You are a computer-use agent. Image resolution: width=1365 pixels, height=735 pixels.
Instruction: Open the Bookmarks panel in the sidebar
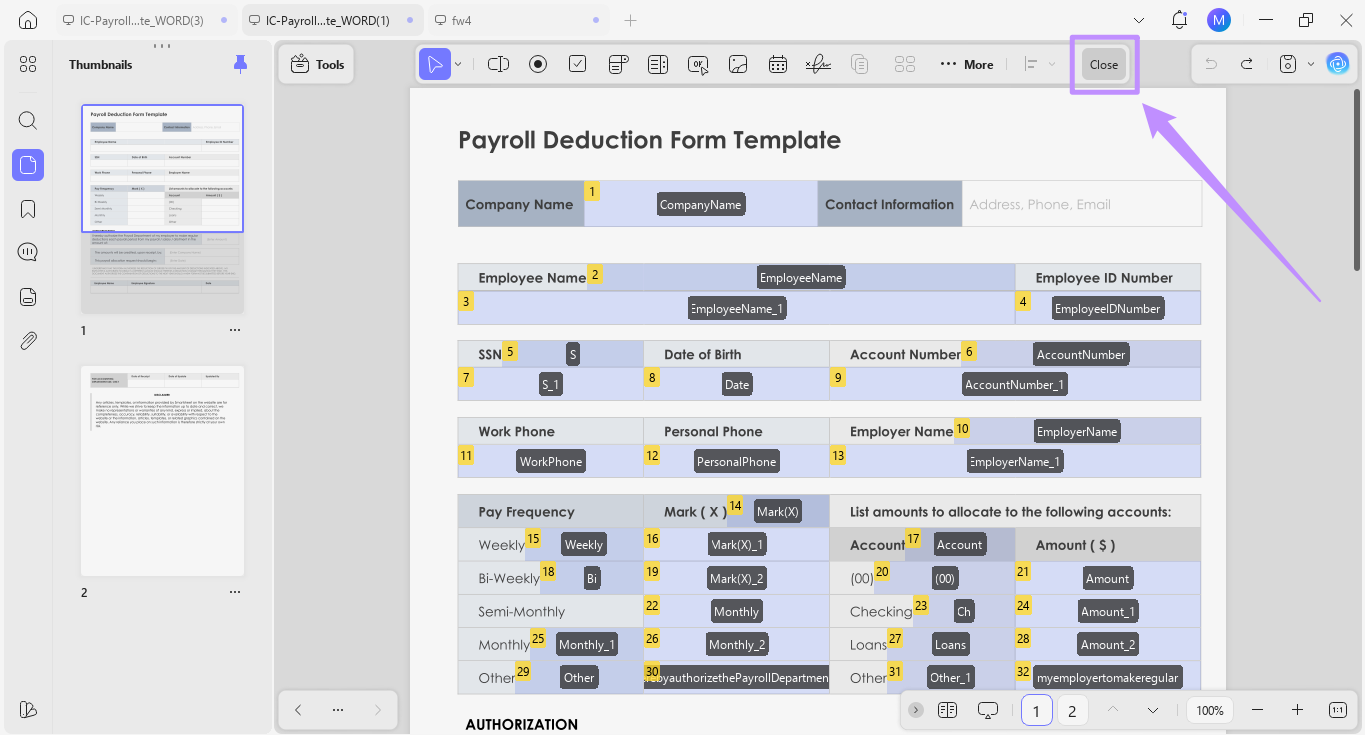(x=28, y=209)
